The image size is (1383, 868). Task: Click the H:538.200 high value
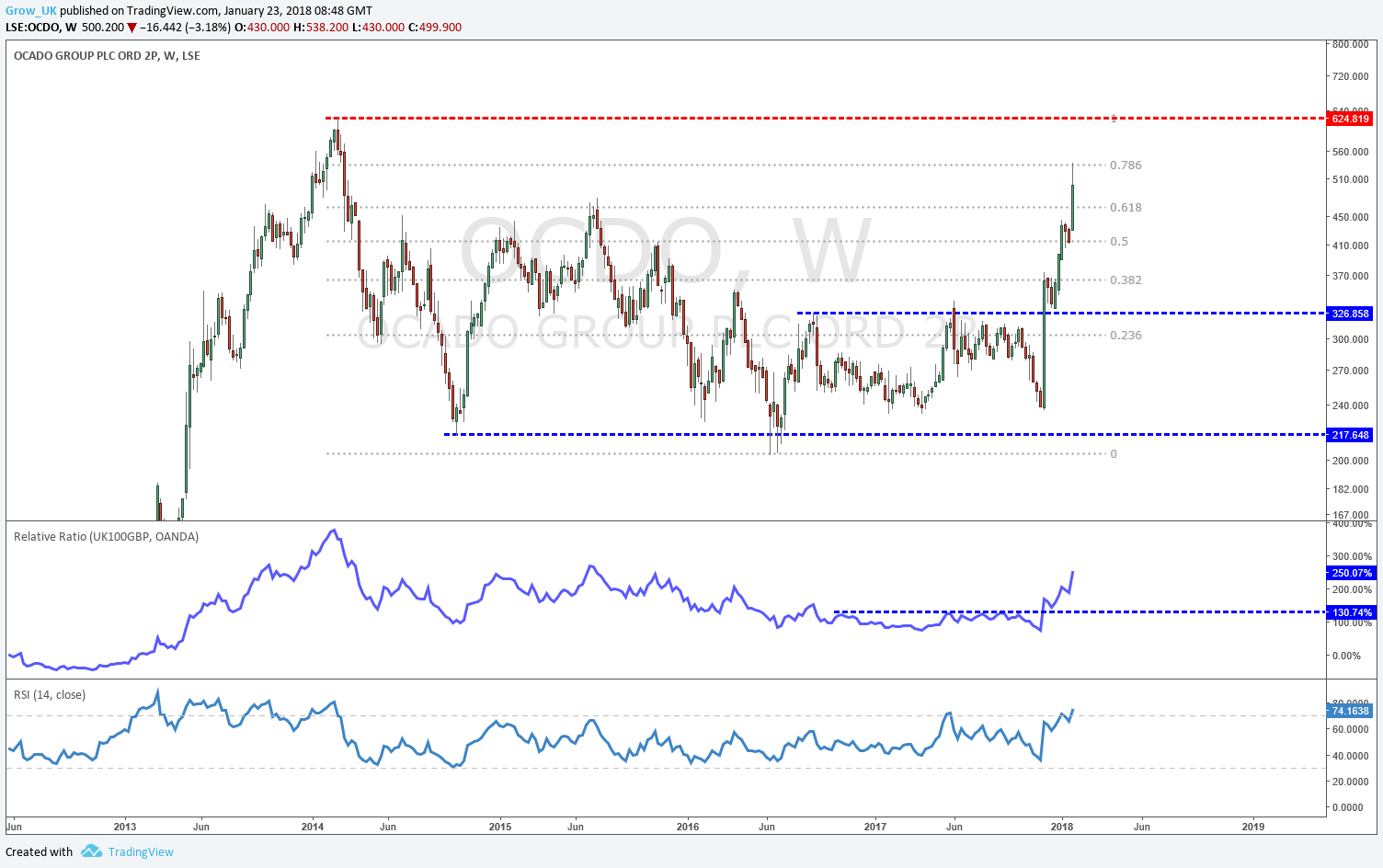pos(320,28)
